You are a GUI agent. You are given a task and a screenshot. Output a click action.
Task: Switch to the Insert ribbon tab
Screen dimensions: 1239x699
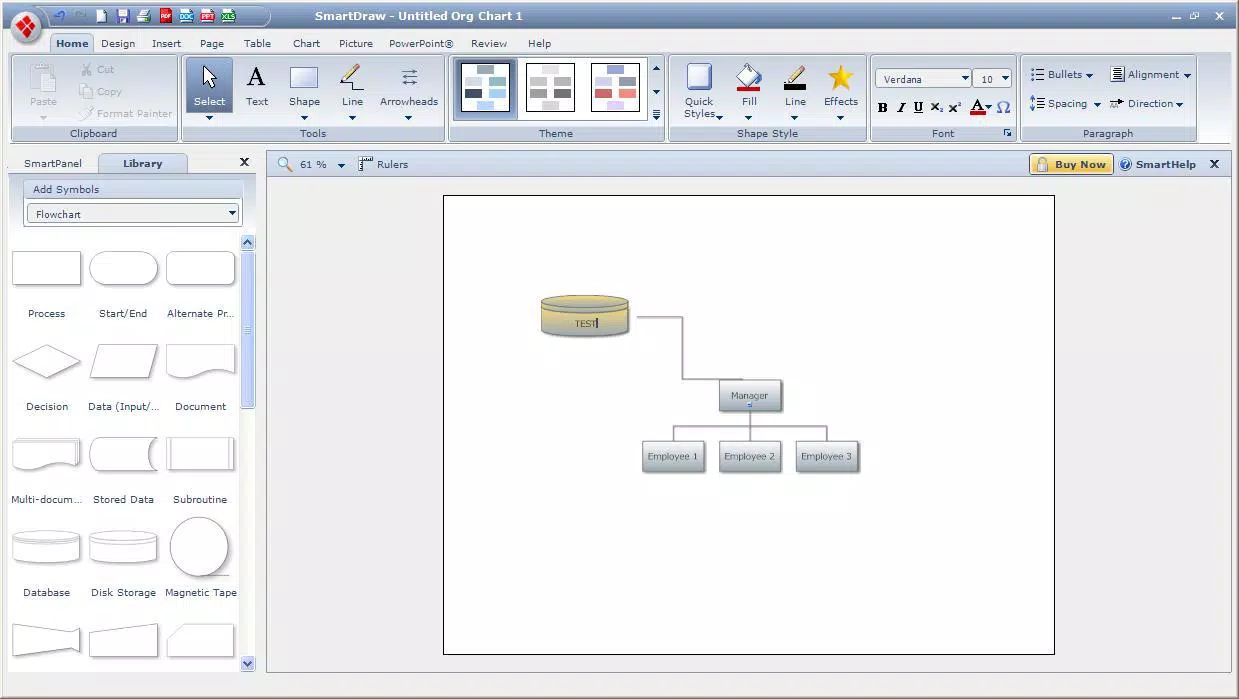[x=166, y=43]
